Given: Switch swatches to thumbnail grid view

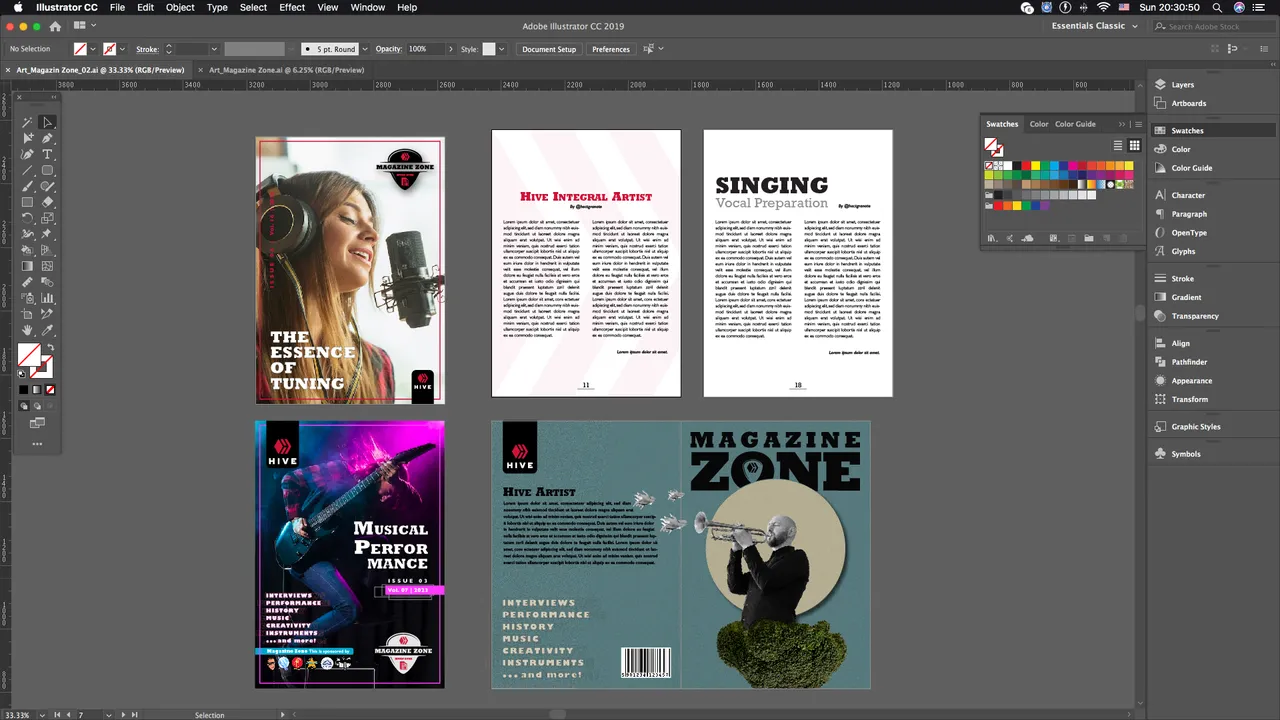Looking at the screenshot, I should 1135,145.
